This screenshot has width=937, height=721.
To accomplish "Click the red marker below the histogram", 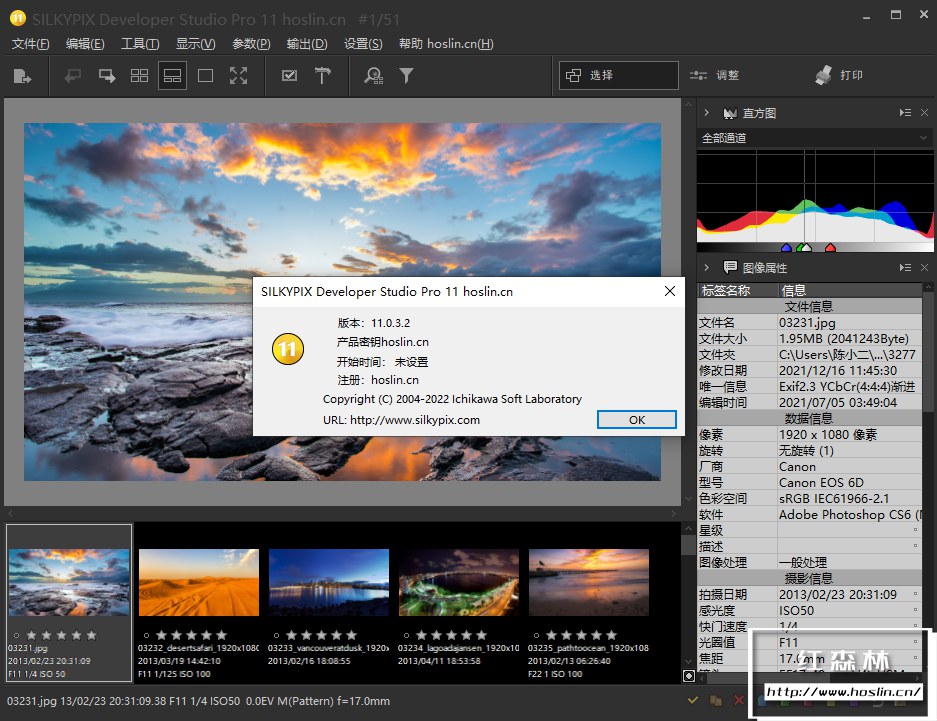I will (x=828, y=247).
